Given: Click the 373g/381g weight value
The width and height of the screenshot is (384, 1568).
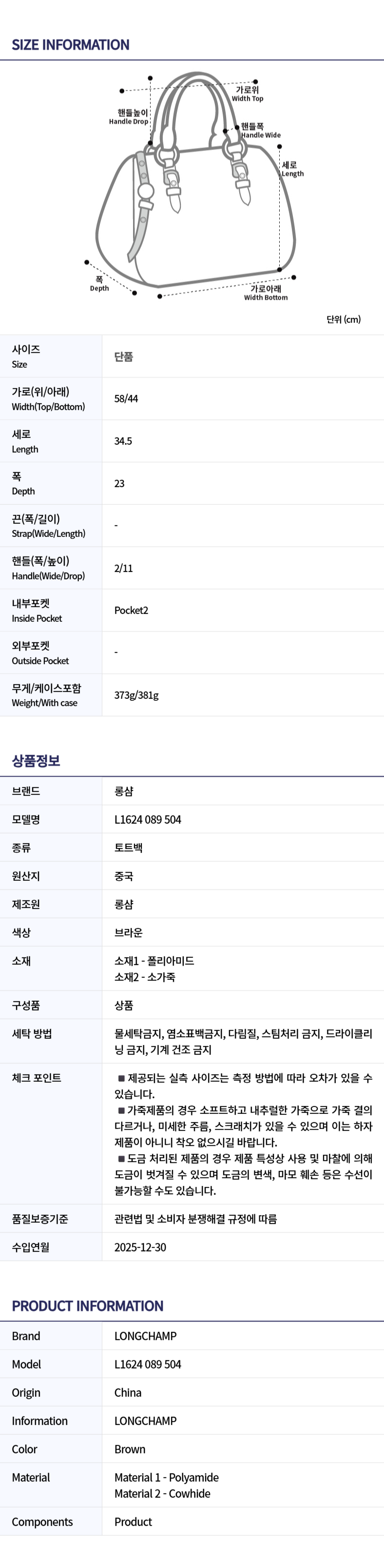Looking at the screenshot, I should pyautogui.click(x=136, y=695).
